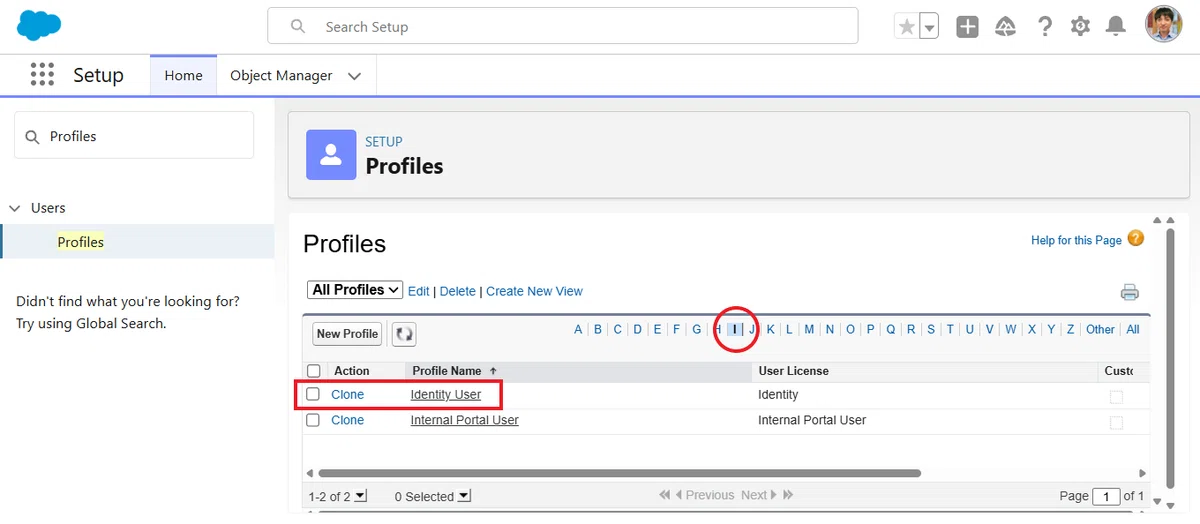Open the favorites list dropdown arrow
Screen dimensions: 1200x524
(929, 27)
